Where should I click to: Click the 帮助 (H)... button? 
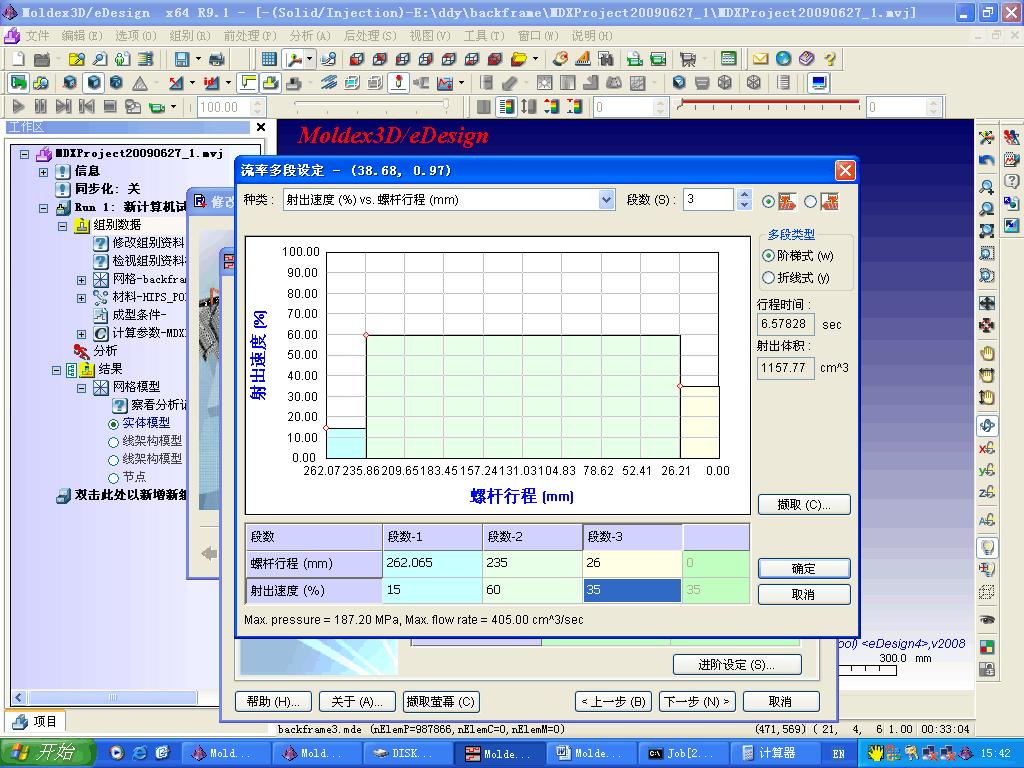point(273,701)
